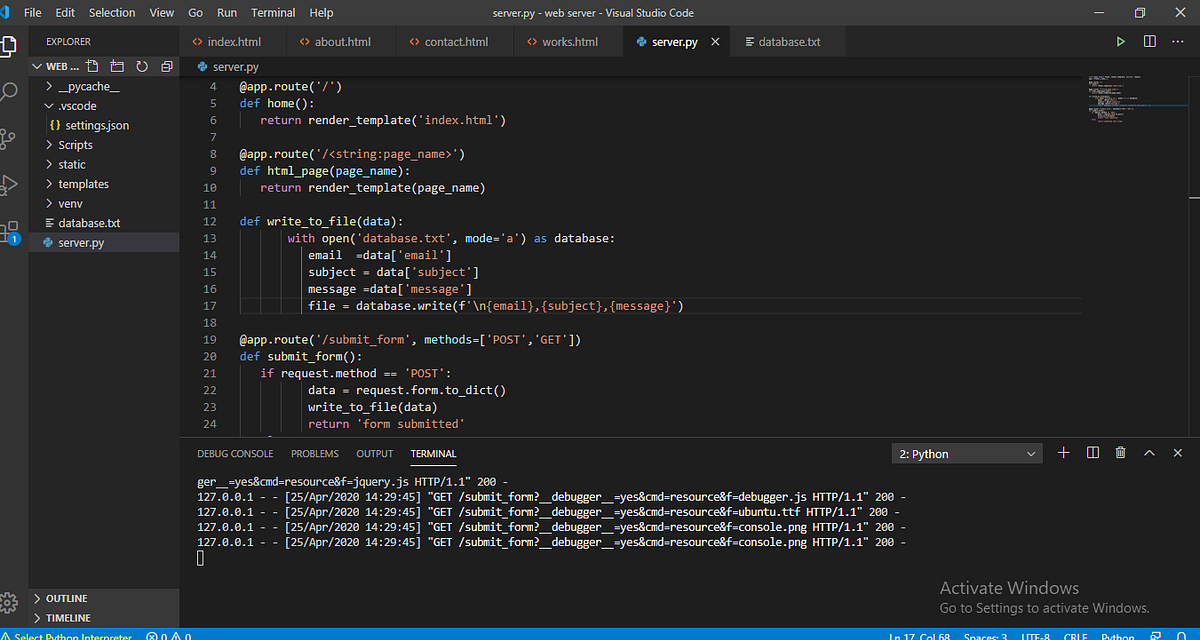Click Select Python Interpreter in status bar
The image size is (1200, 640).
pos(66,636)
